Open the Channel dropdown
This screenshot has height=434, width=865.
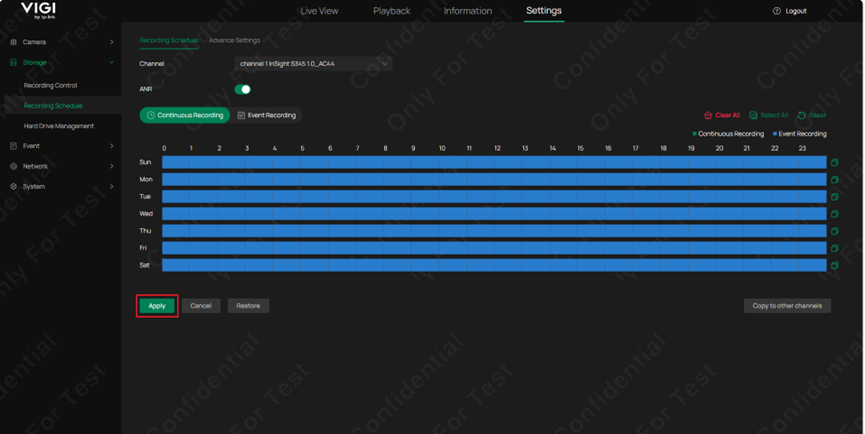click(x=313, y=64)
